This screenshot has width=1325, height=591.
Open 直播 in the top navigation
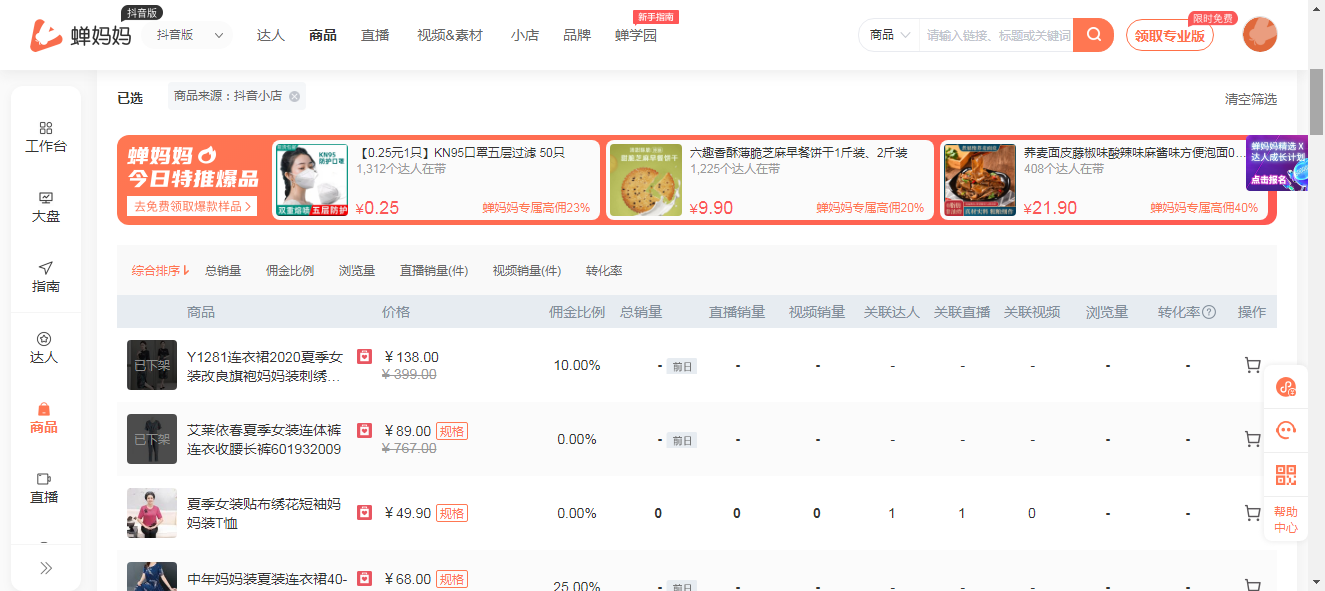(x=375, y=35)
